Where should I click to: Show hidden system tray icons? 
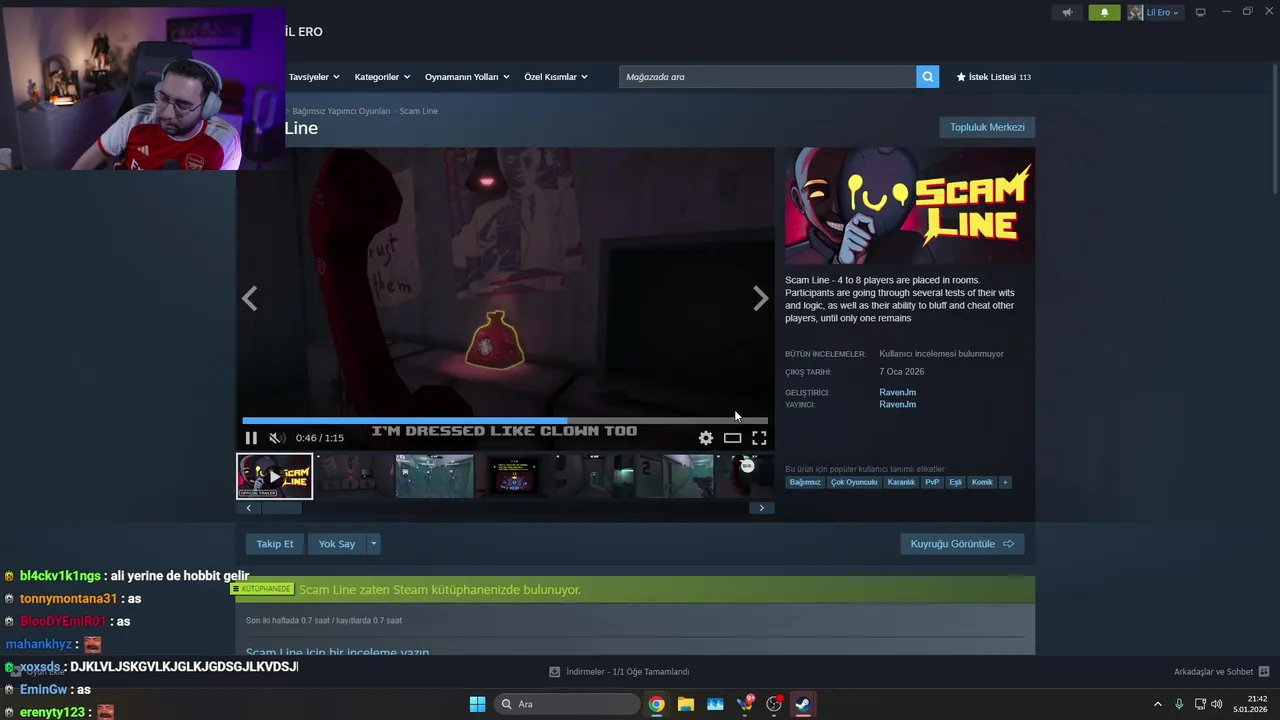point(1158,704)
